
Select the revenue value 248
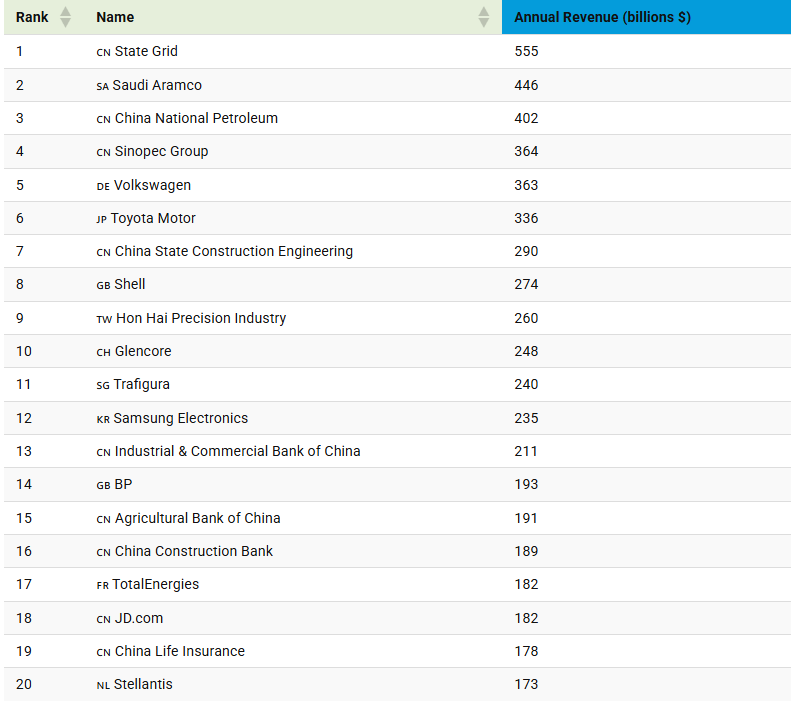(526, 351)
